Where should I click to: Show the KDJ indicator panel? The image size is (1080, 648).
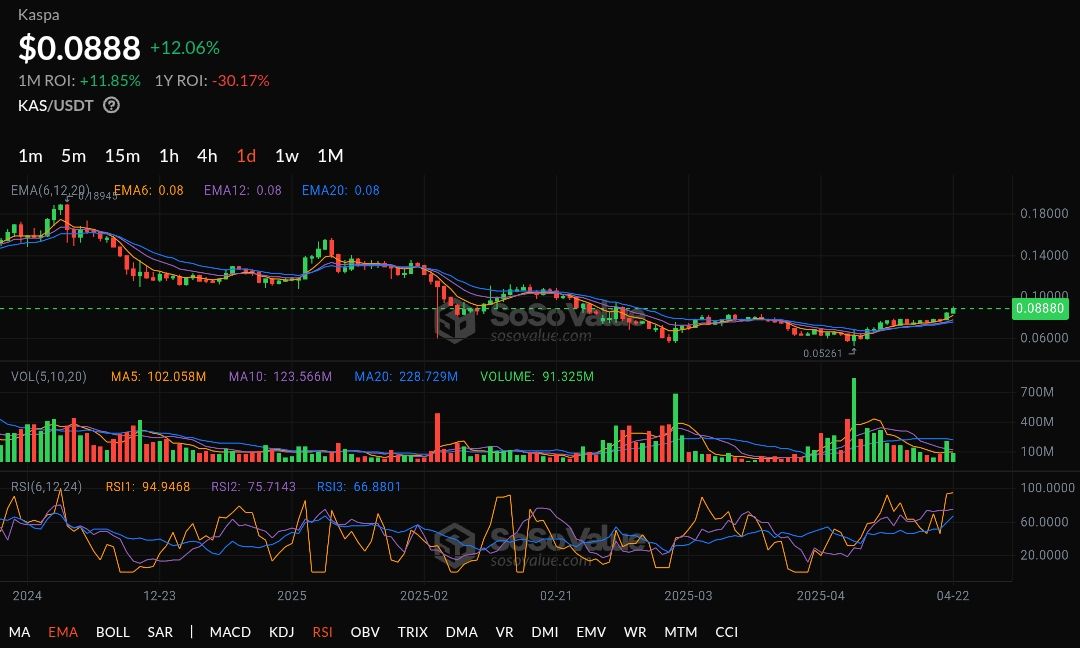(x=282, y=632)
